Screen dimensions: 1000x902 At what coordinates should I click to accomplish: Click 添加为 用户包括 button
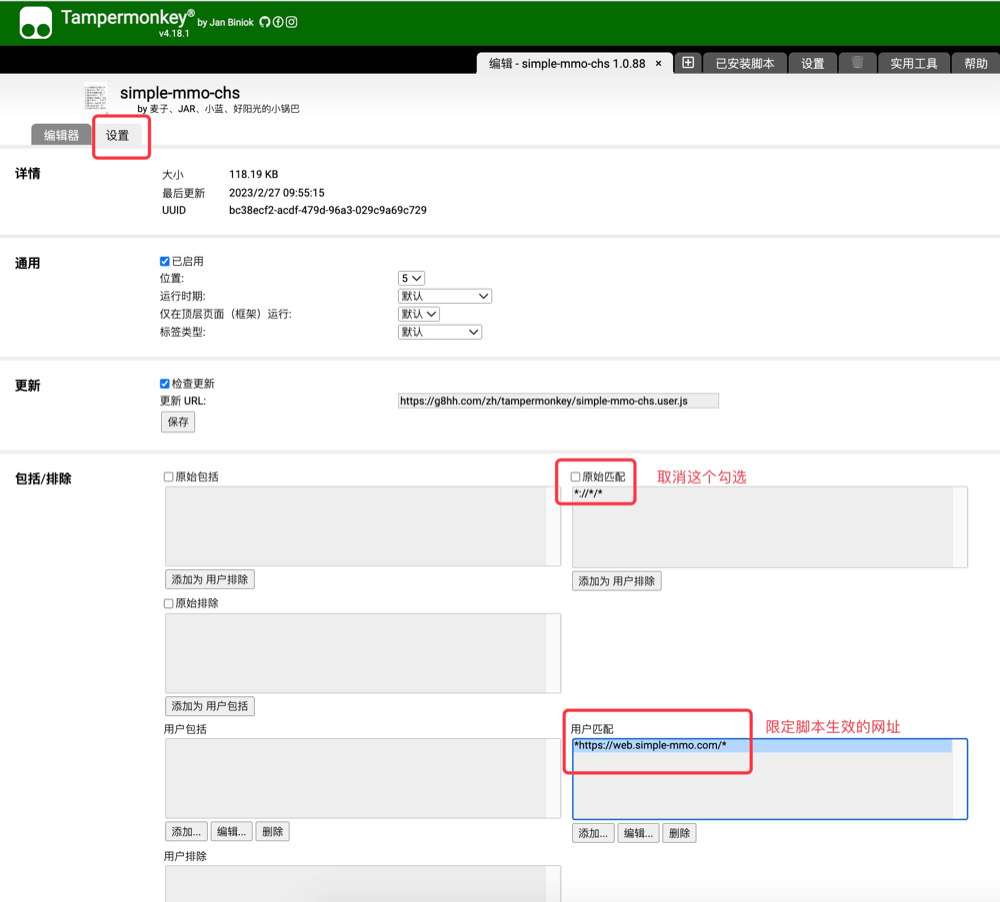coord(210,706)
